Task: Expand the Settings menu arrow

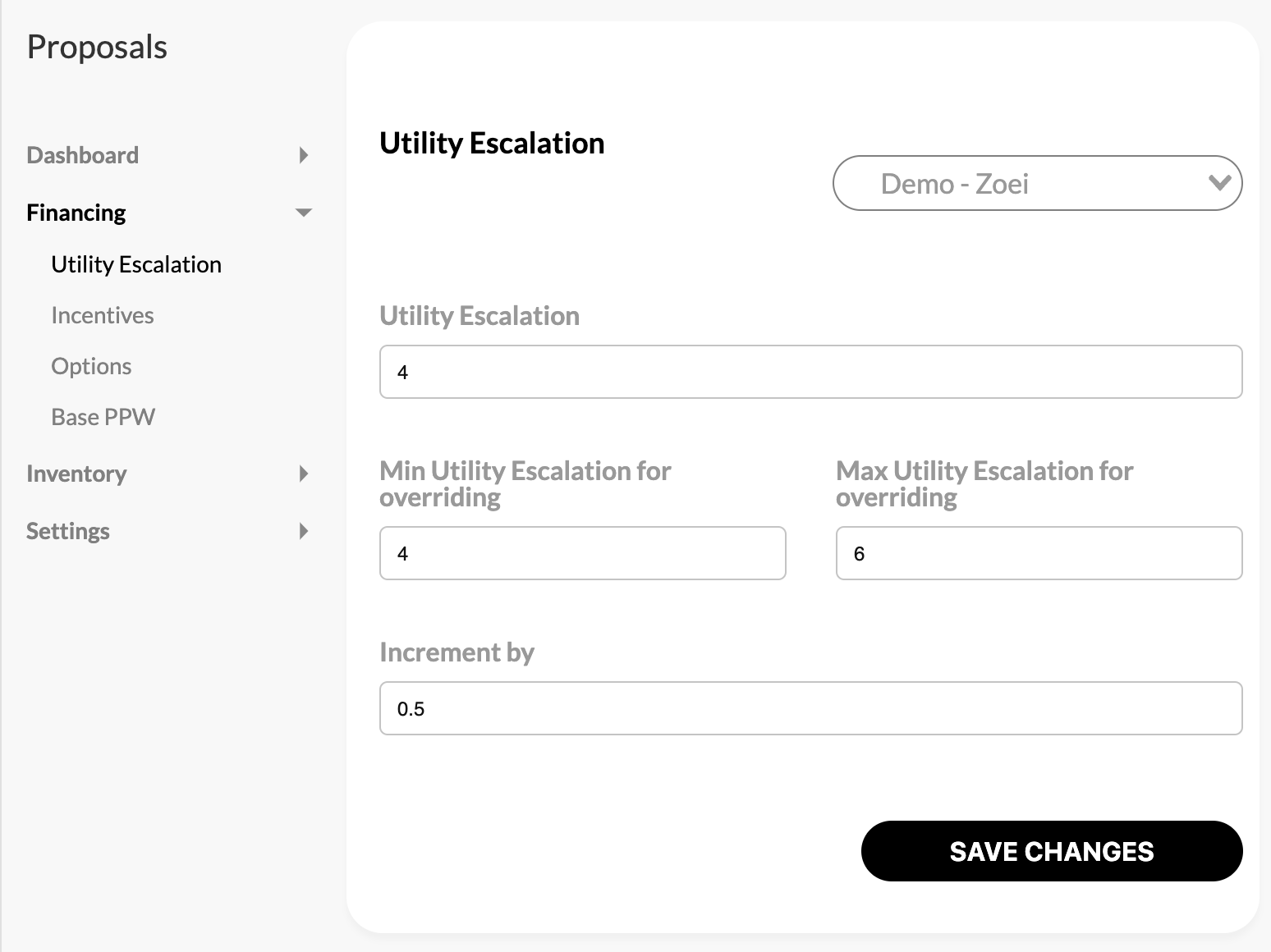Action: (x=304, y=531)
